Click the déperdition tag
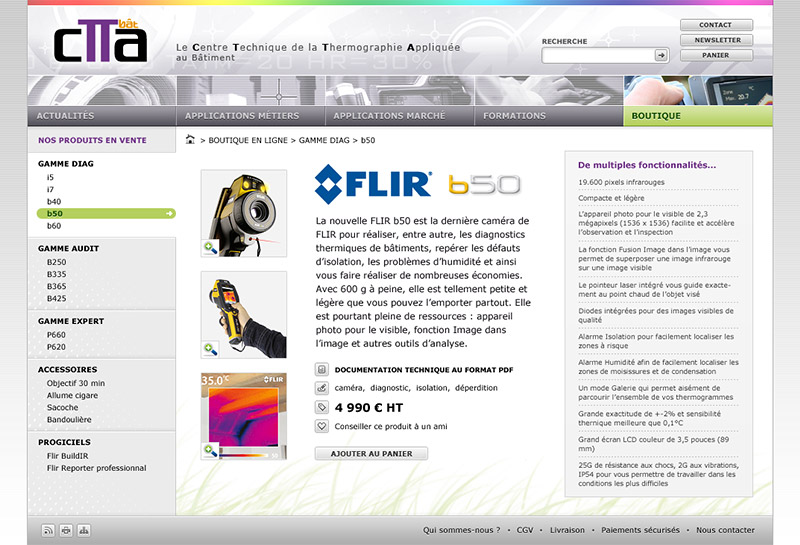Viewport: 800px width, 545px height. (x=476, y=388)
